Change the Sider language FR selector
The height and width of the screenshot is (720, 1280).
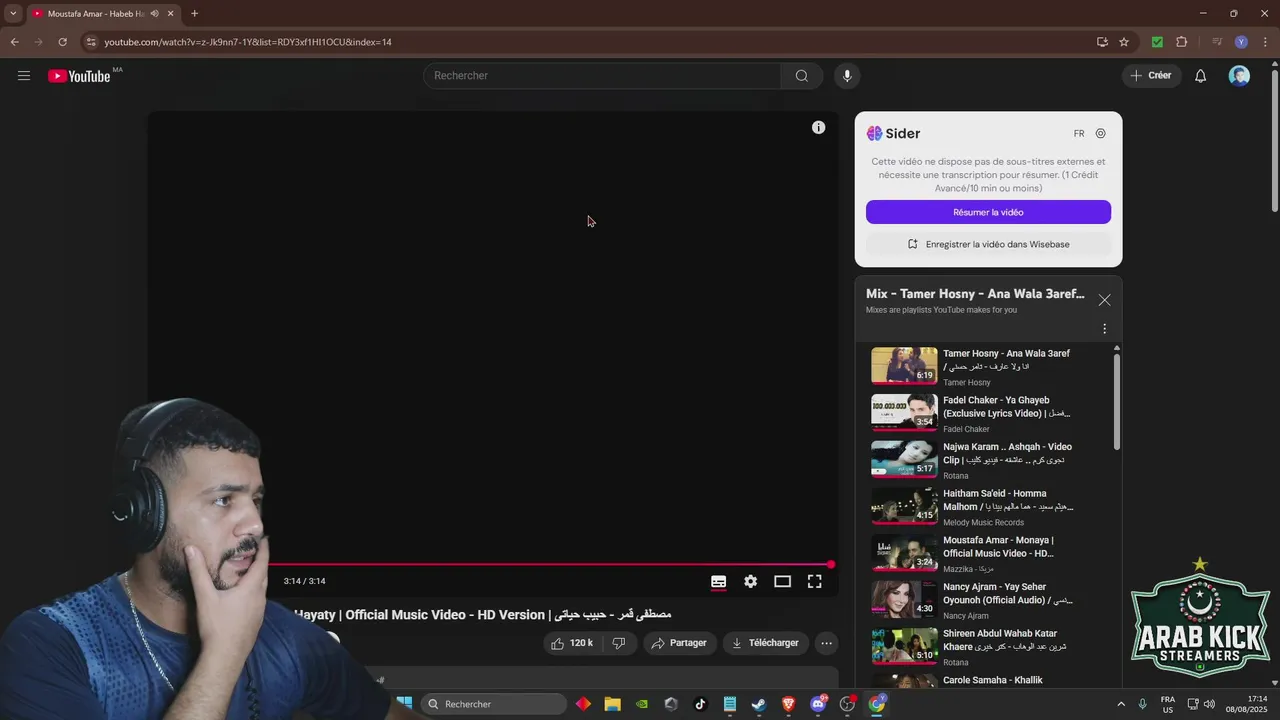(x=1079, y=133)
